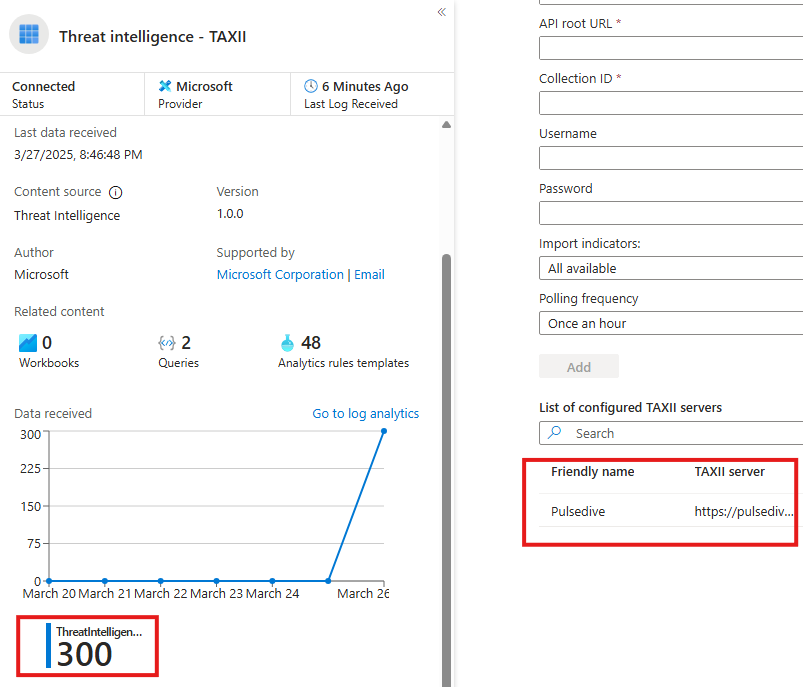Sort by Friendly name column header
803x687 pixels.
(593, 471)
